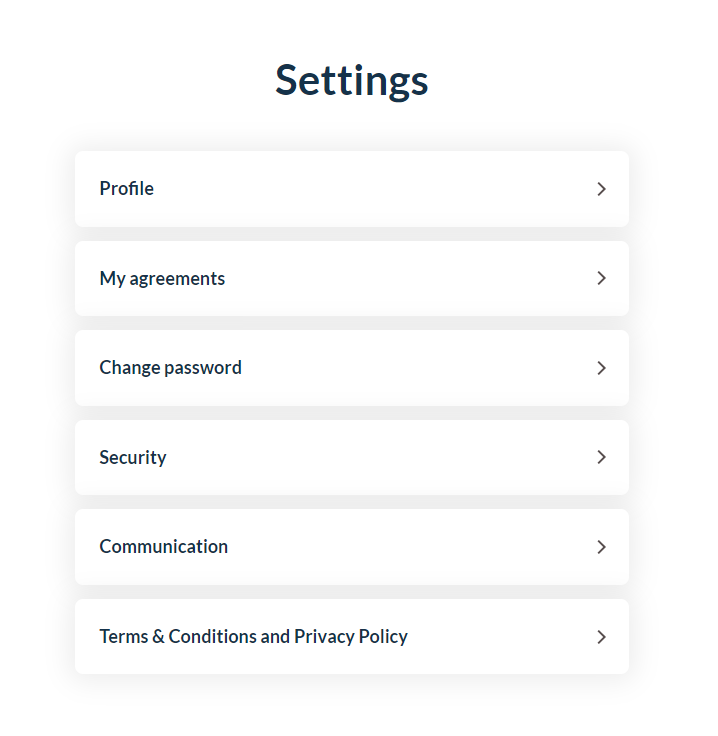Click the empty middle of Security card
Screen dimensions: 718x736
point(375,457)
